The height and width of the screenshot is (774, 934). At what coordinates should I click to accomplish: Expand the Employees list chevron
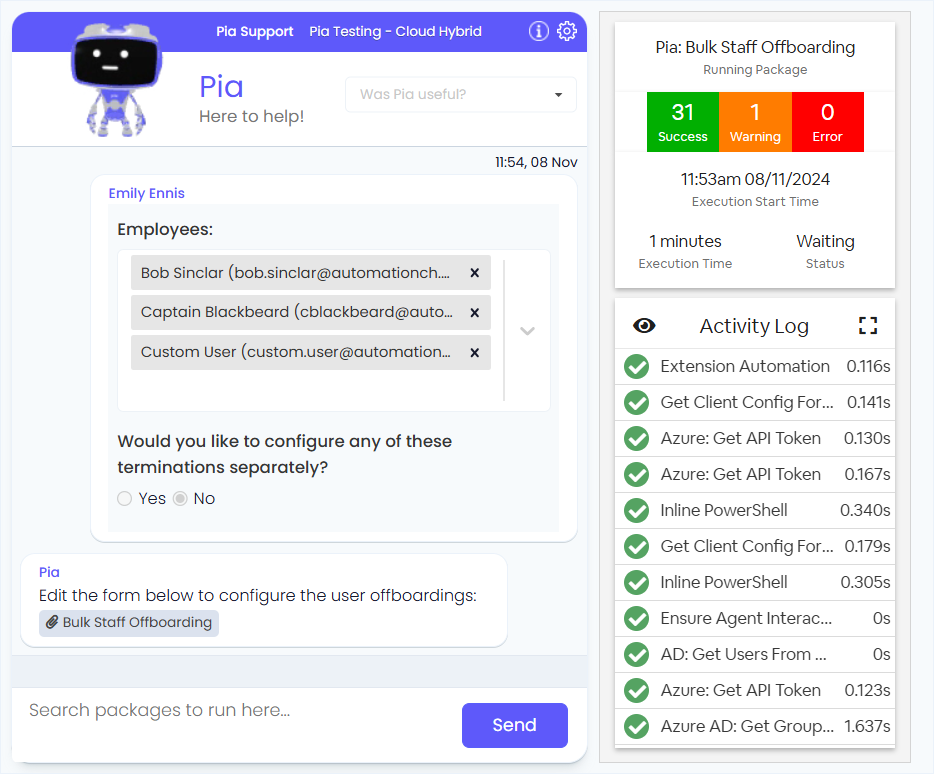(x=527, y=331)
